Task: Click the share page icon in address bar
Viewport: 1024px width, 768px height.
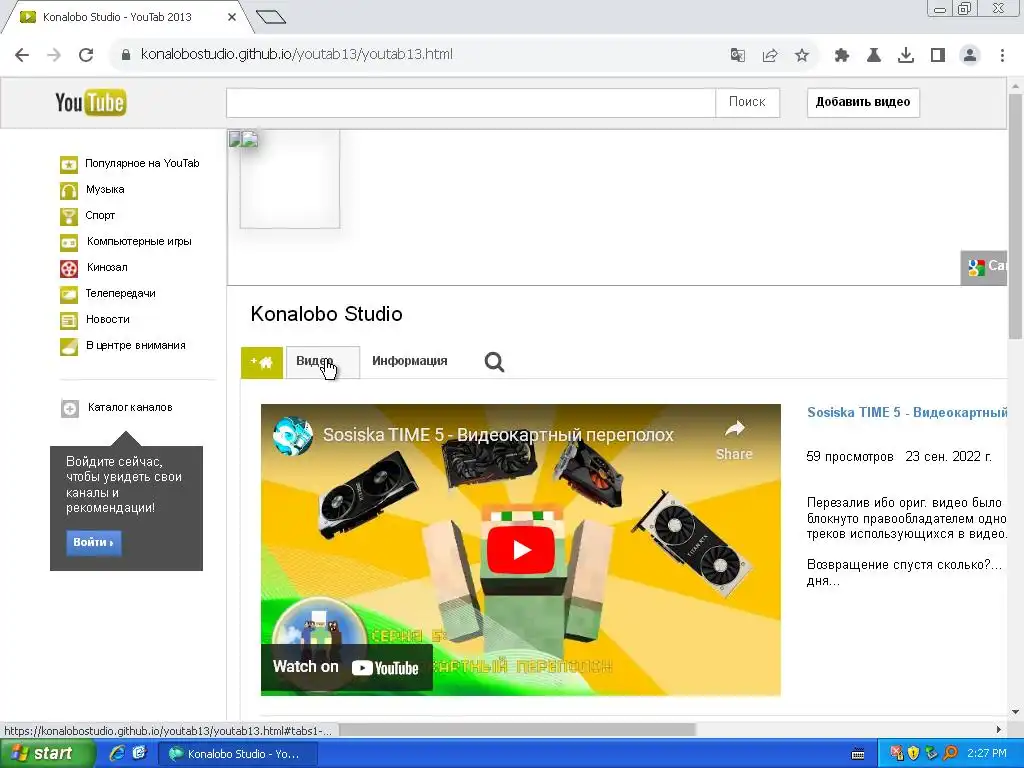Action: tap(770, 56)
